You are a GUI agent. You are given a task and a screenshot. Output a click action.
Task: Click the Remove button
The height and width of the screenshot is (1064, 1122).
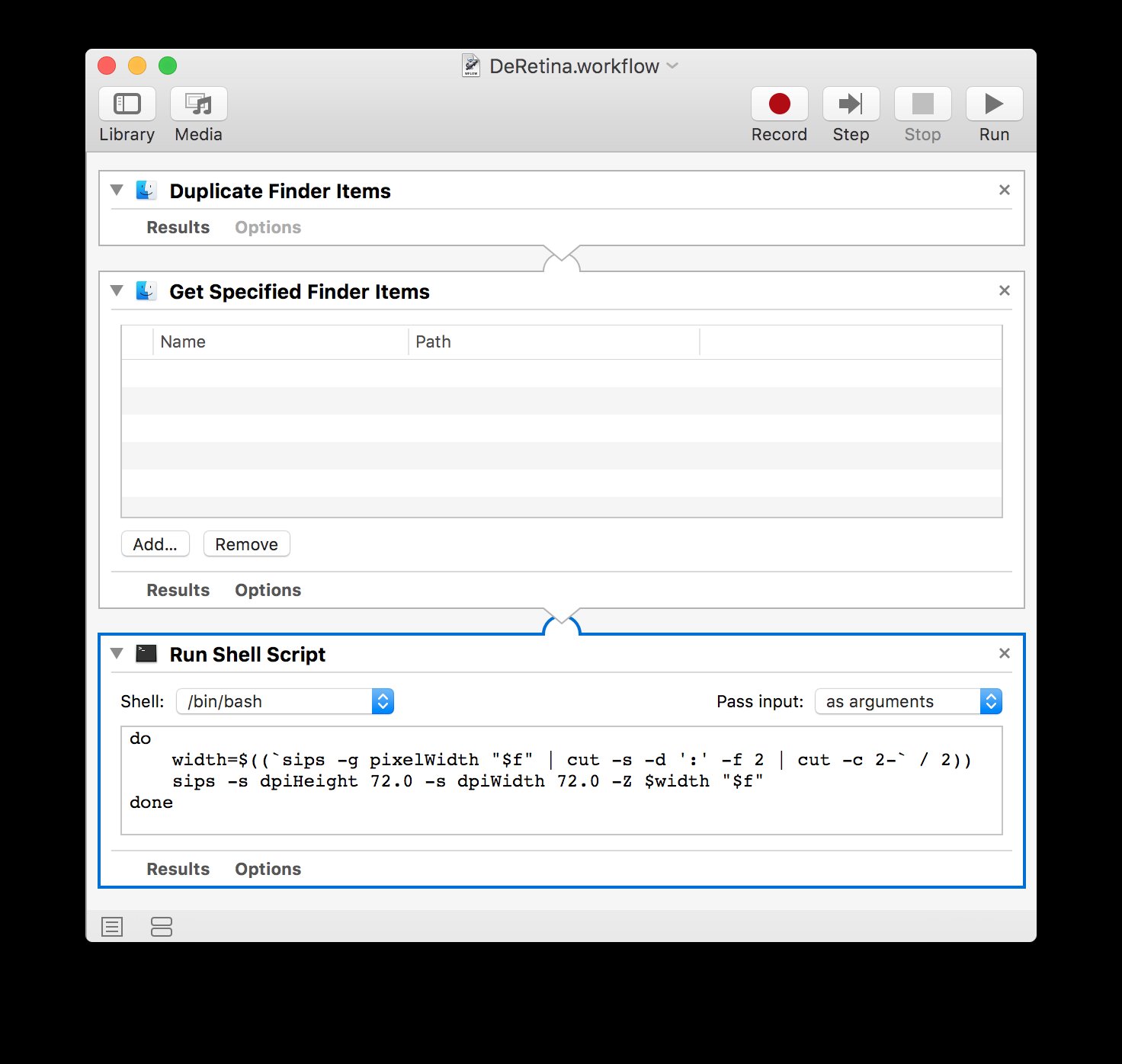pyautogui.click(x=247, y=544)
